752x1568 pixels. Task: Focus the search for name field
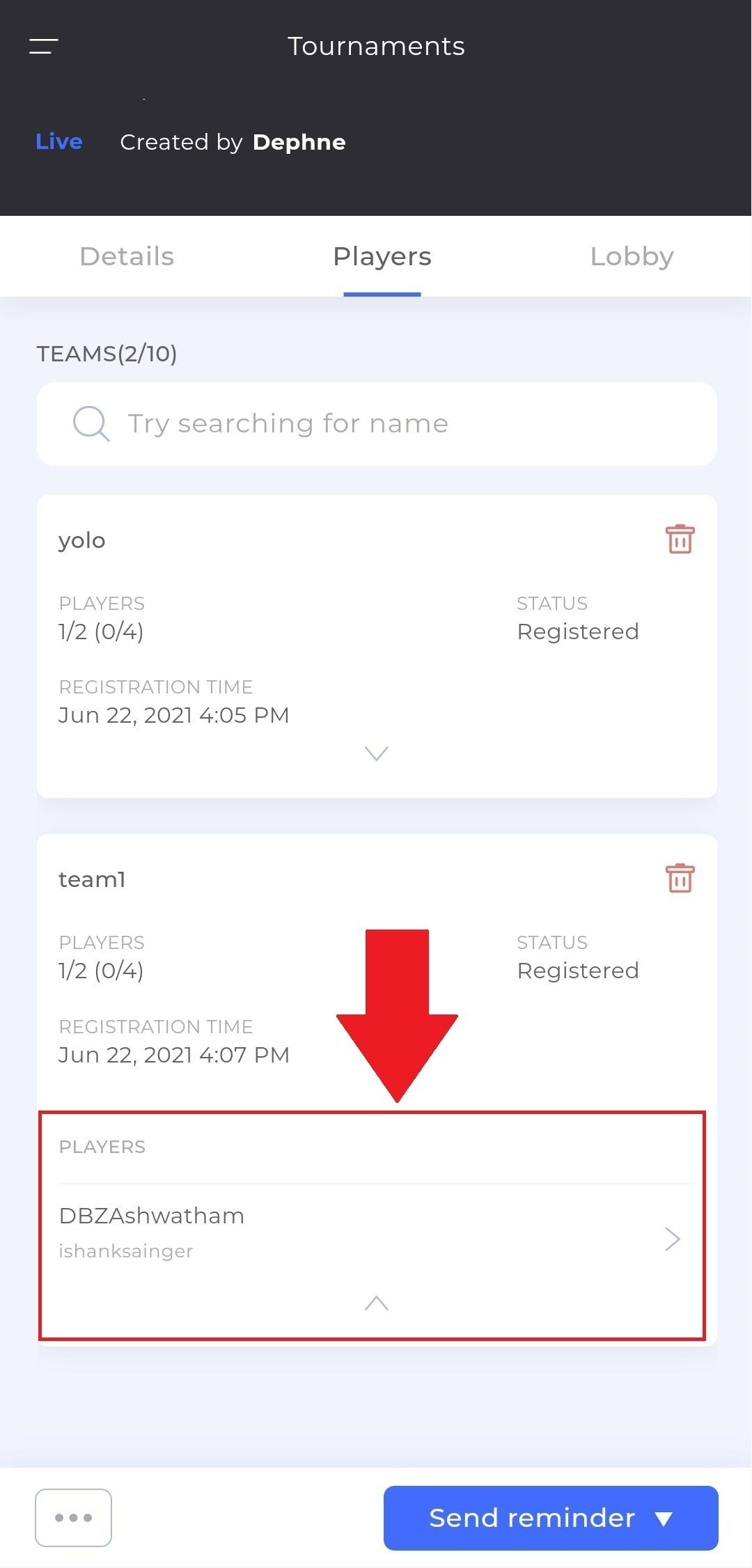point(377,423)
